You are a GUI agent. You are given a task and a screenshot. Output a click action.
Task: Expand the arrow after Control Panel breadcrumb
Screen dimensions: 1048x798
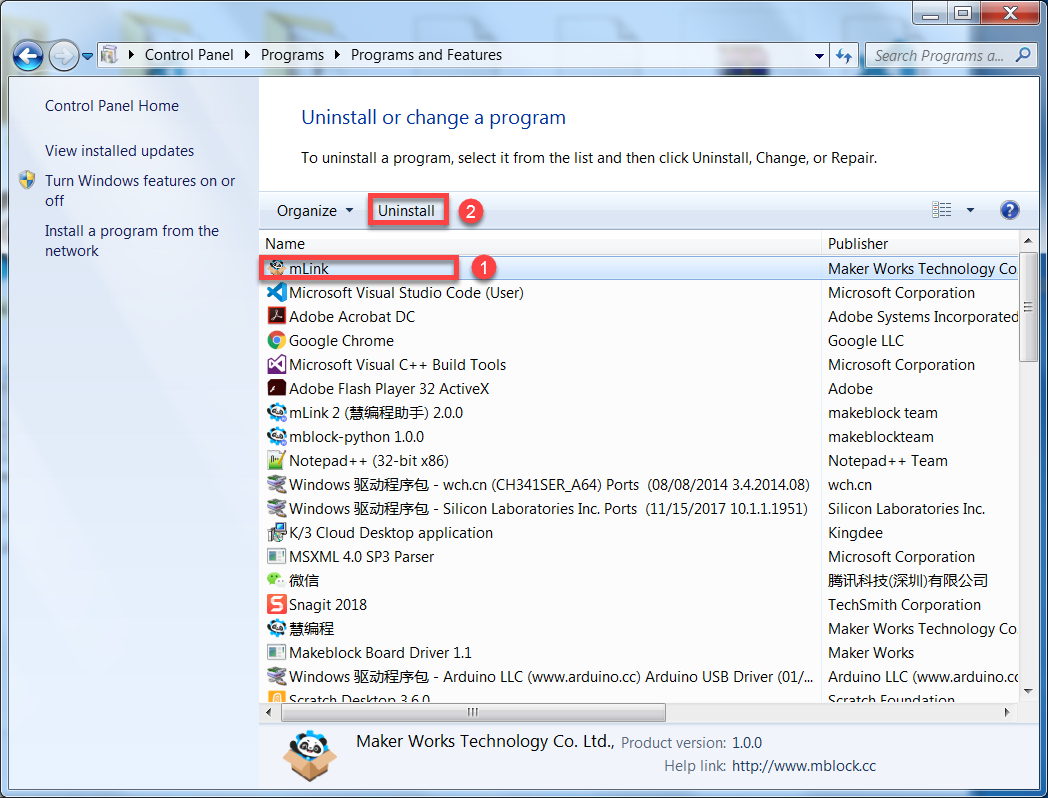(247, 55)
